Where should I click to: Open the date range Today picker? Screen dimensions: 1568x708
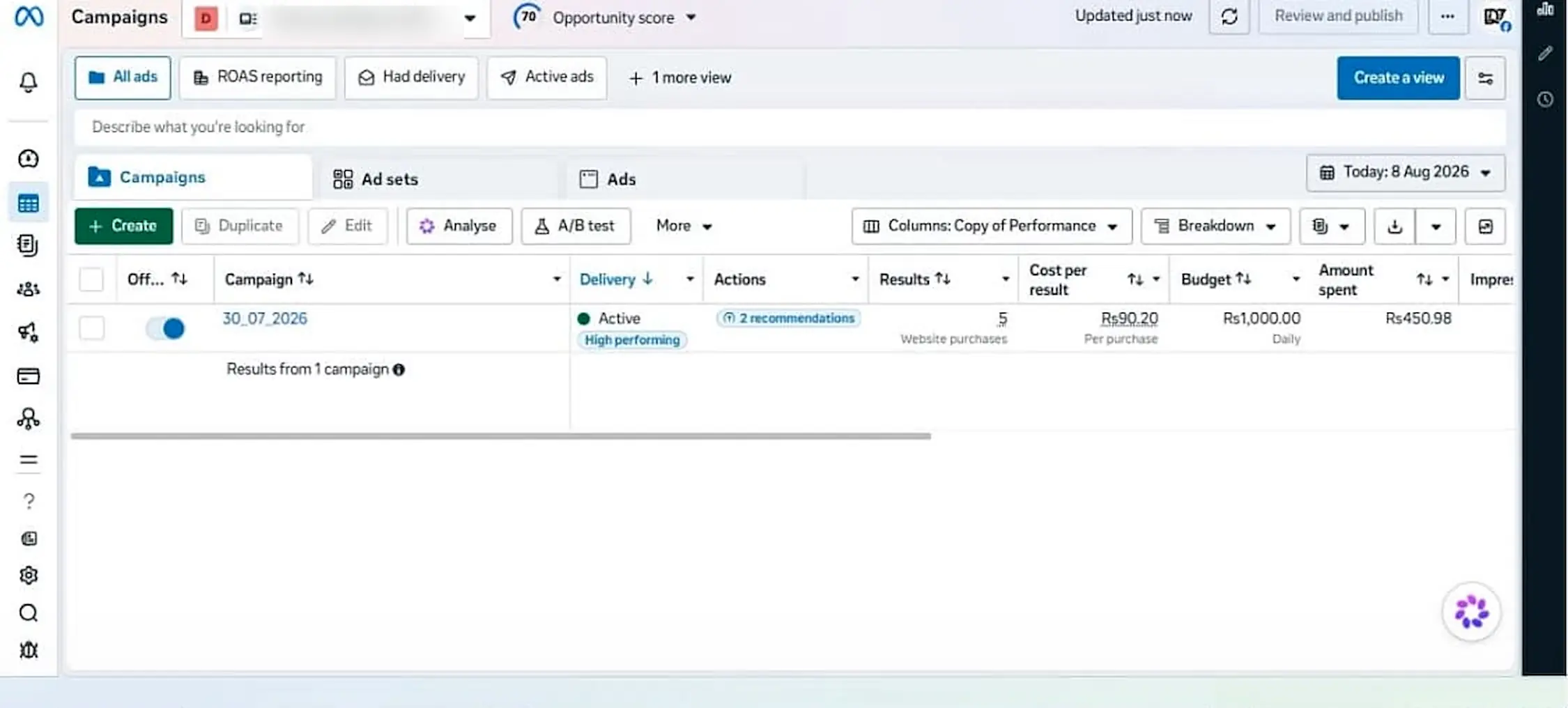tap(1406, 173)
